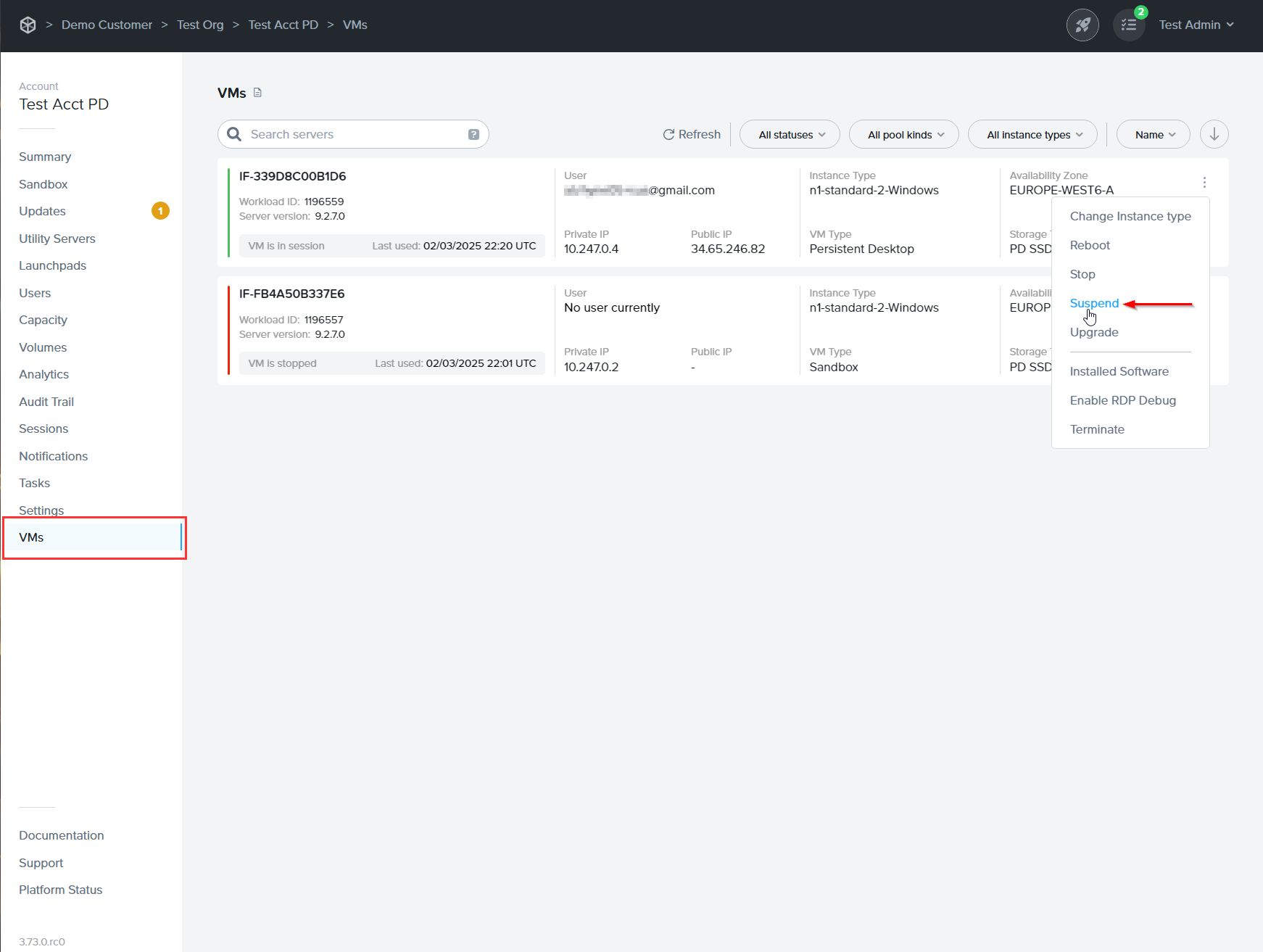Viewport: 1263px width, 952px height.
Task: Open the Documentation link in the sidebar
Action: 61,835
